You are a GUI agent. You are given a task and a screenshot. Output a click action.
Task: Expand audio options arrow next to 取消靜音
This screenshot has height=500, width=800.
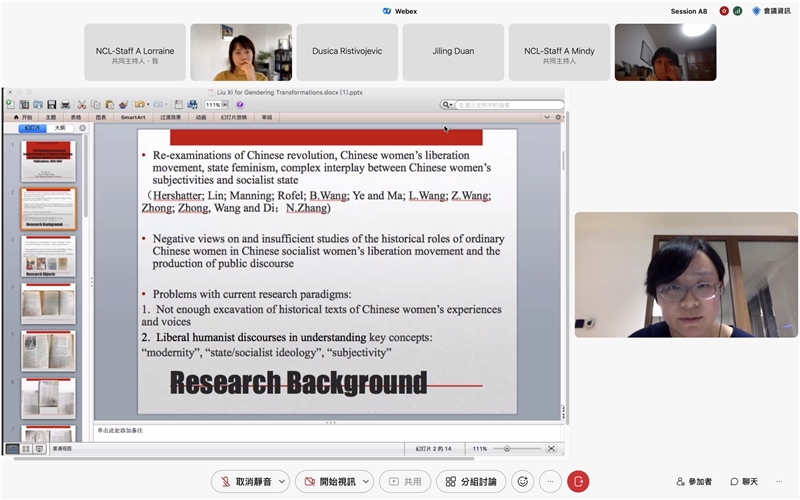pyautogui.click(x=282, y=481)
